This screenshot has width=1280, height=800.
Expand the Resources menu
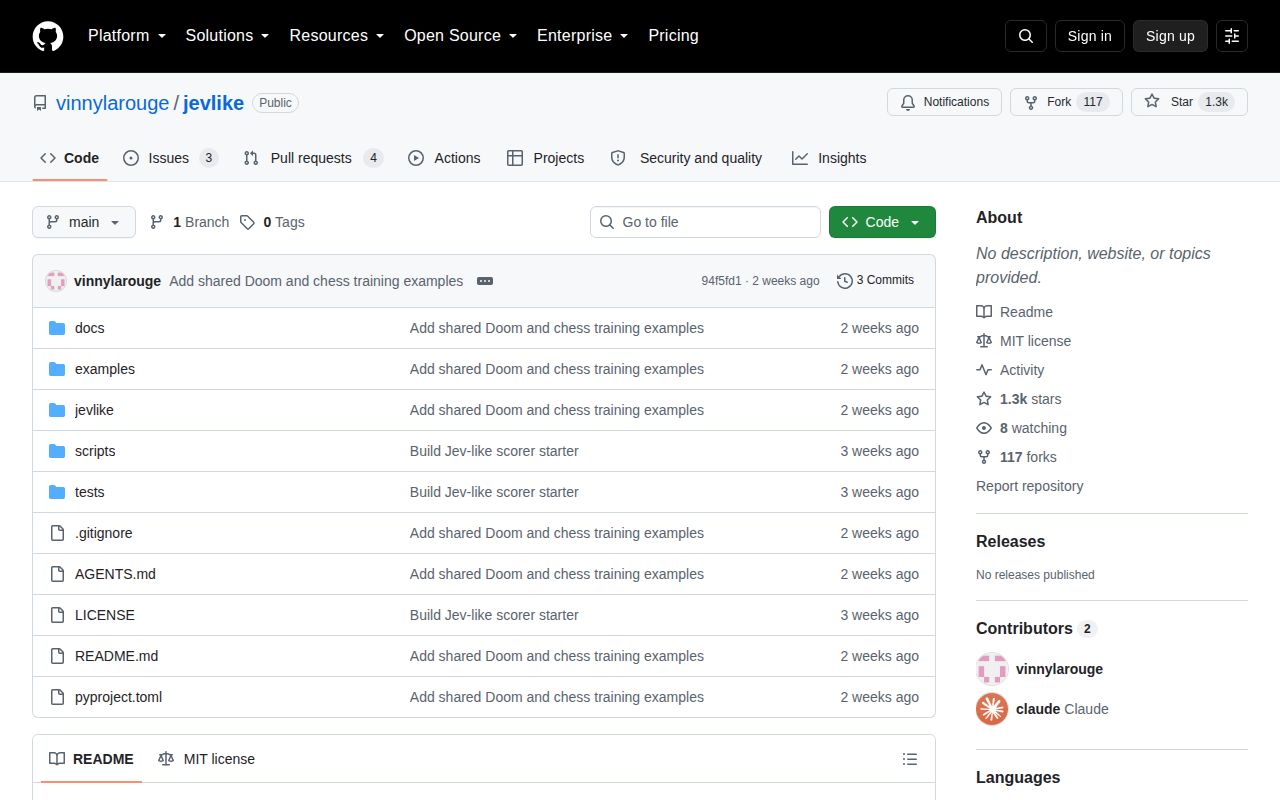pos(337,35)
